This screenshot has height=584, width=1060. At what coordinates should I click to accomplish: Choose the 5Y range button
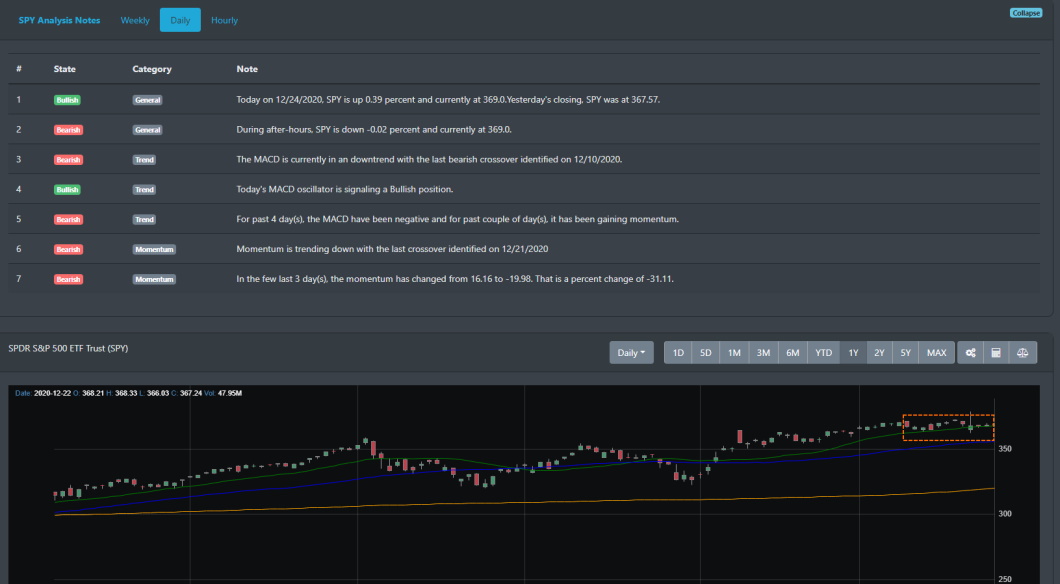click(905, 353)
